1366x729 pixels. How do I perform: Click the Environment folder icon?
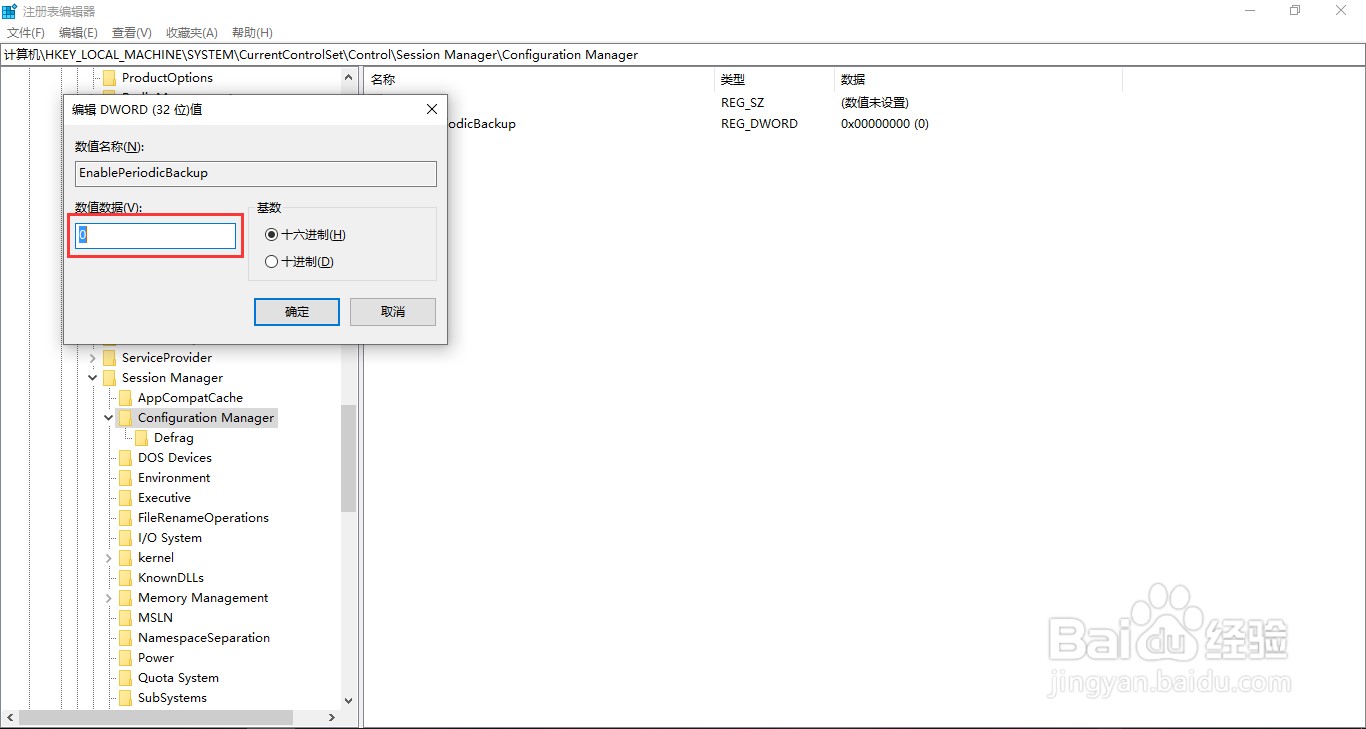click(125, 478)
